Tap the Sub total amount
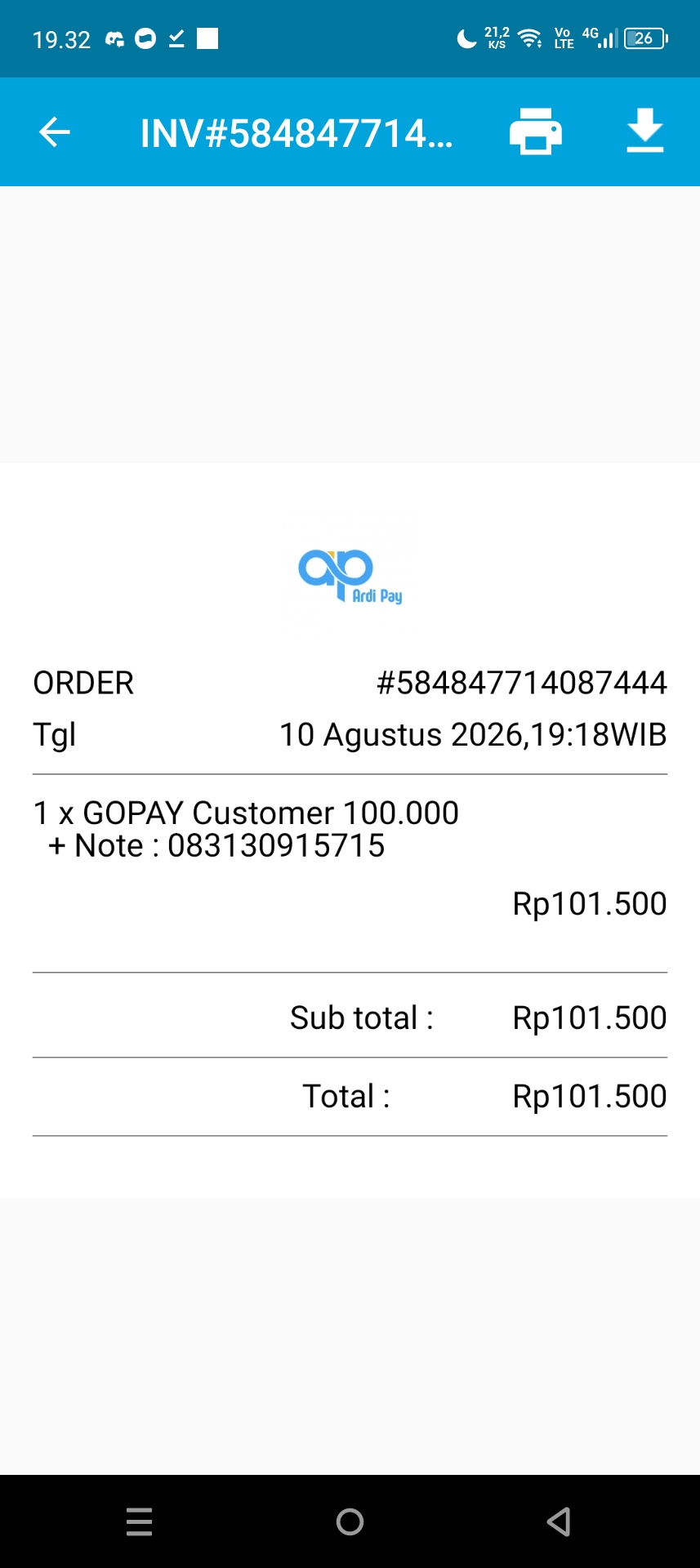 590,1018
